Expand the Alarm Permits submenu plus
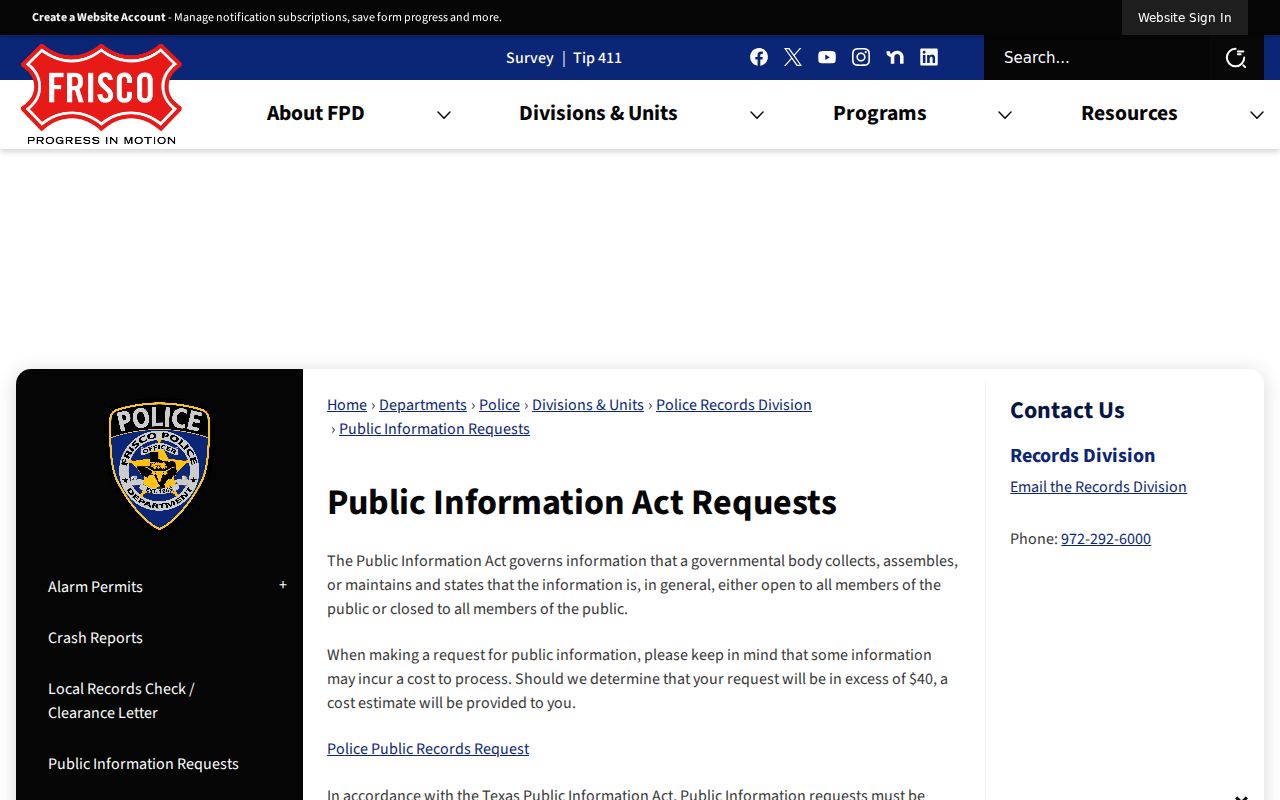Viewport: 1280px width, 800px height. click(x=283, y=585)
